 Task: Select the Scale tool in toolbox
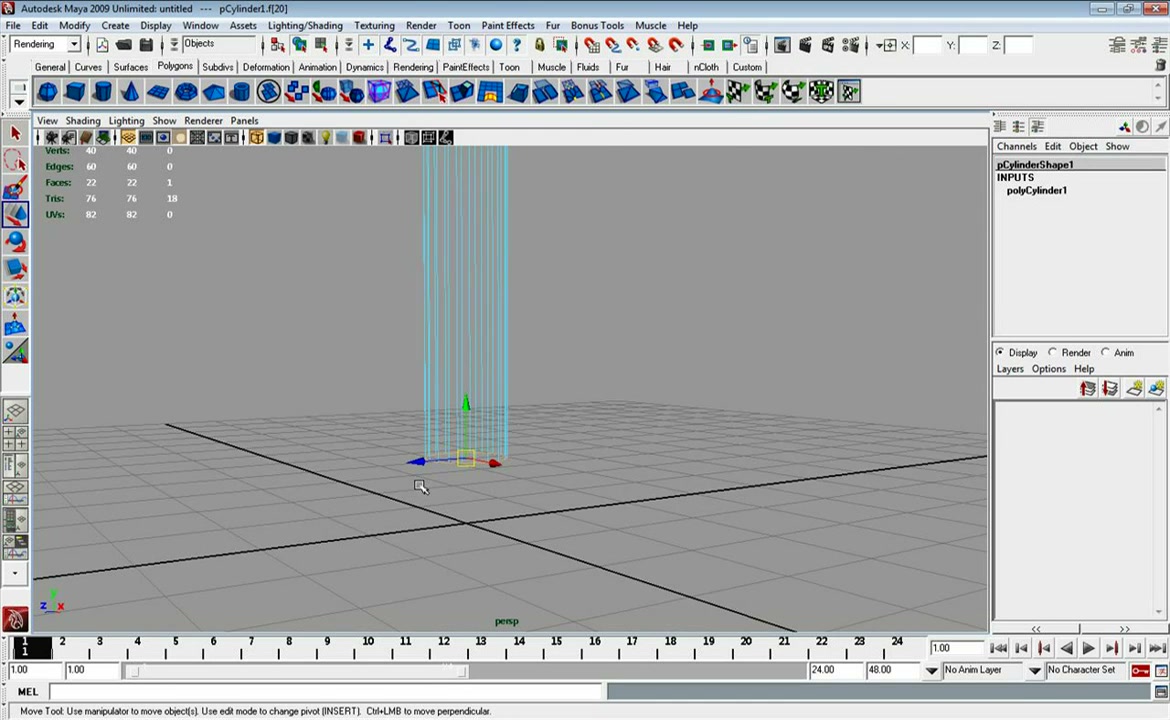pyautogui.click(x=16, y=269)
